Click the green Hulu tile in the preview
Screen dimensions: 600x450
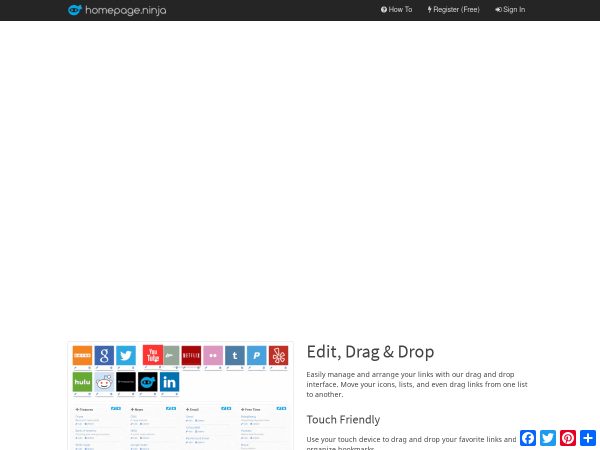pos(82,382)
